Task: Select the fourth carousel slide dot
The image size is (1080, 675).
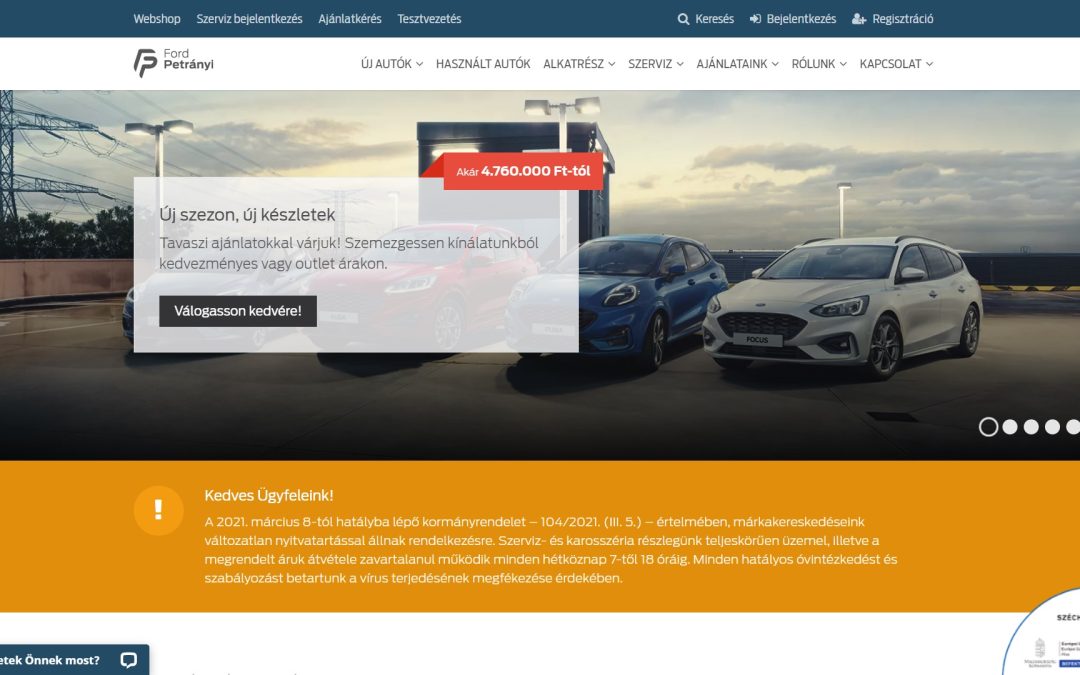Action: pos(1052,427)
